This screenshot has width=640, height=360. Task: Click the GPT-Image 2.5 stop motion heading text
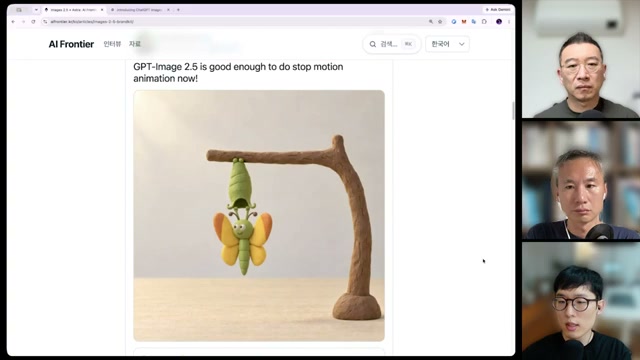point(238,72)
